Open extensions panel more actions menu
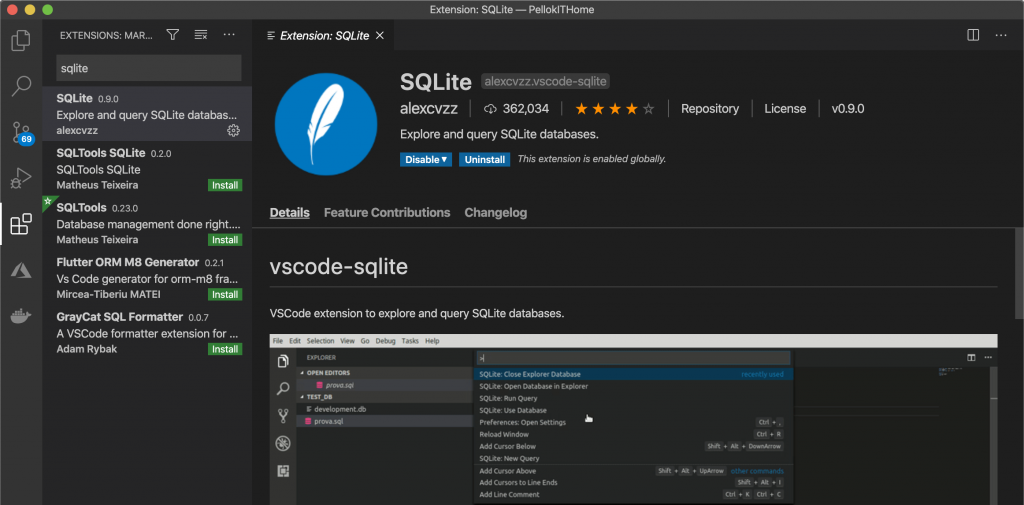 (x=229, y=35)
